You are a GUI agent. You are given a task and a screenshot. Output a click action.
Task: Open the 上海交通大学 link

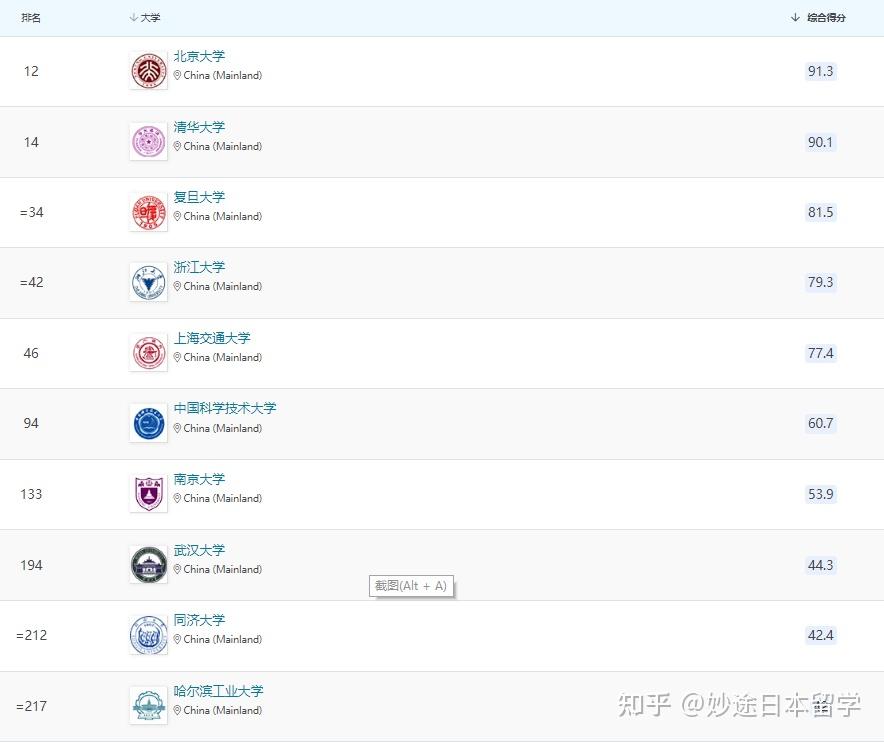tap(212, 338)
